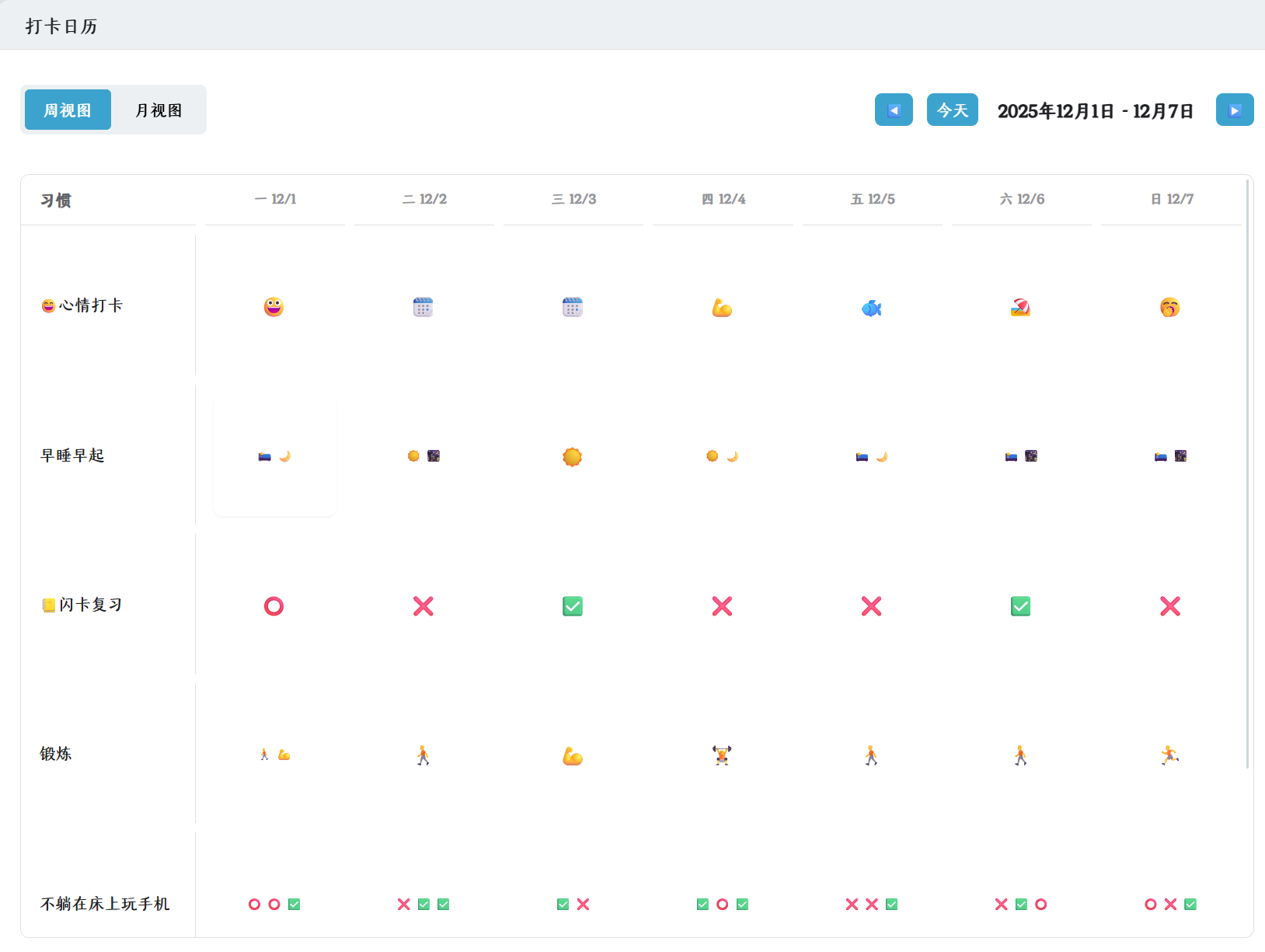This screenshot has width=1265, height=952.
Task: Click the moon icon in 早睡早起 on 12/1
Action: [285, 456]
